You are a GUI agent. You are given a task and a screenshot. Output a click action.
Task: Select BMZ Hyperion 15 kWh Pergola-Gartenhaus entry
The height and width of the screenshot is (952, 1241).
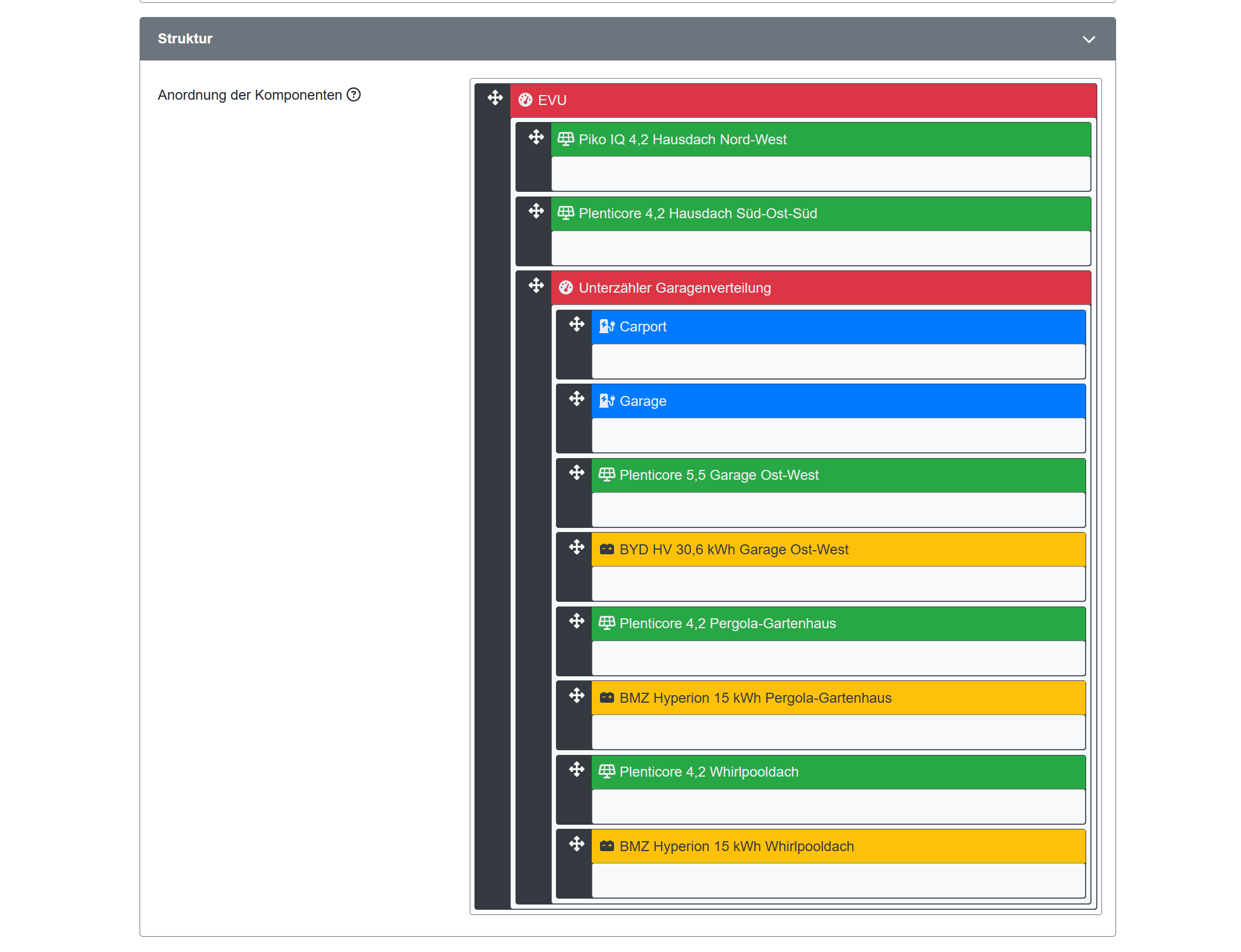point(755,698)
